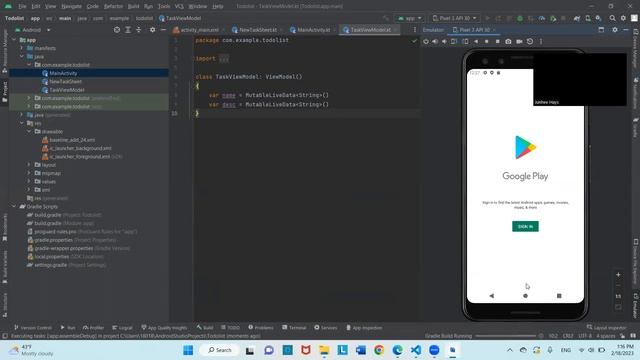Select baseline_add_24.xml drawable file
Image resolution: width=640 pixels, height=360 pixels.
click(72, 140)
